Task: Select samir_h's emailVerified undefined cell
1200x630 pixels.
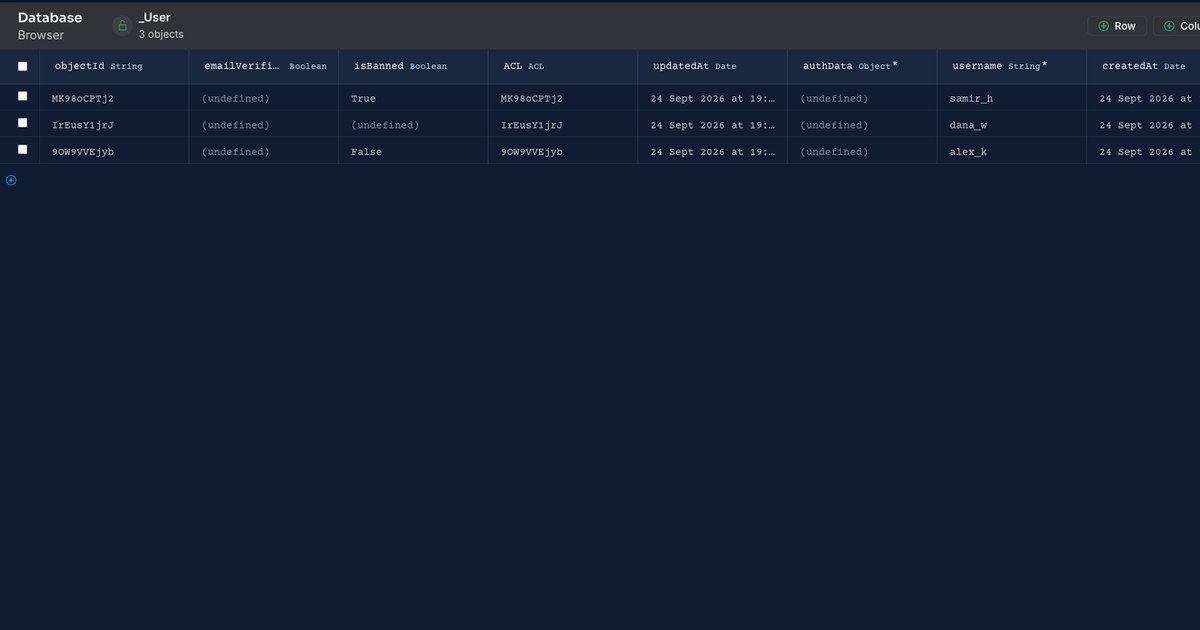Action: tap(264, 98)
